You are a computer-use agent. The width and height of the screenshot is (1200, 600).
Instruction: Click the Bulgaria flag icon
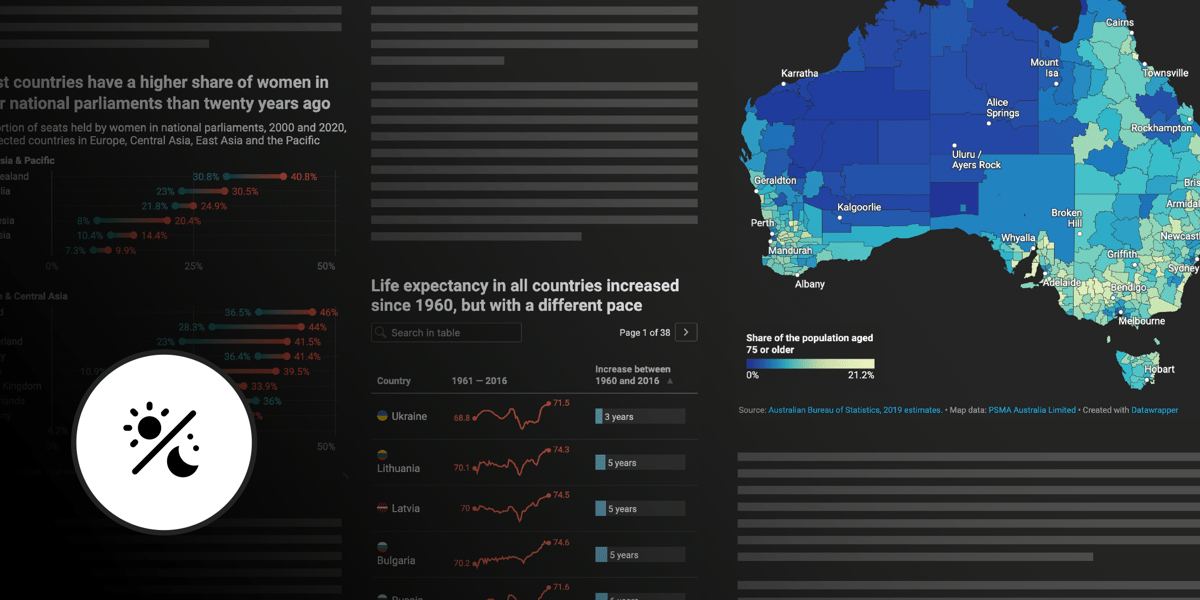pos(382,547)
